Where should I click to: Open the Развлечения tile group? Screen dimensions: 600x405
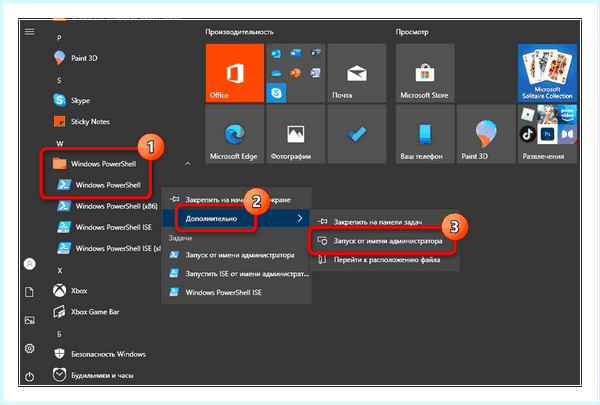(x=547, y=134)
